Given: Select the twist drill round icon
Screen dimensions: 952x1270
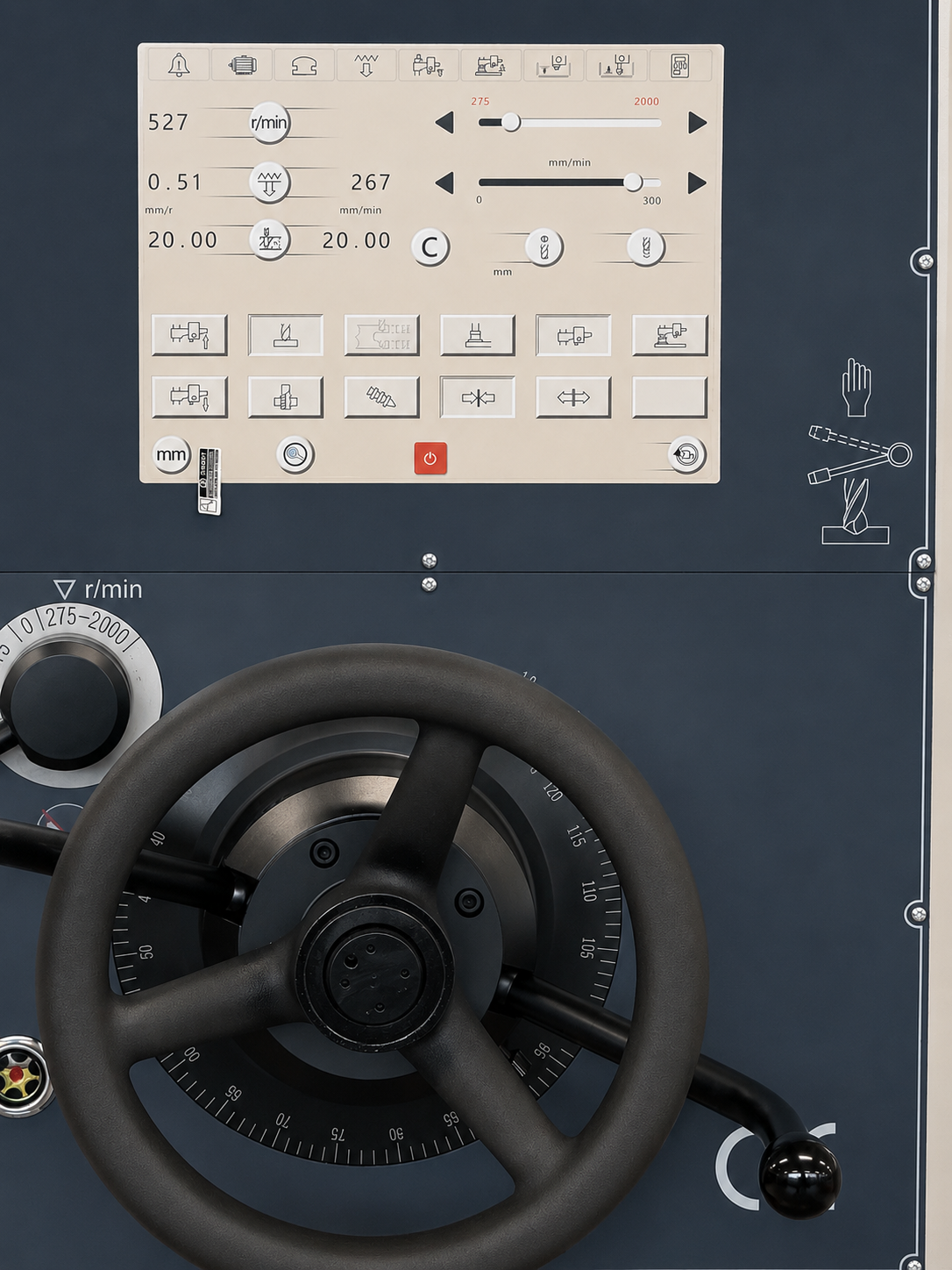Looking at the screenshot, I should click(x=646, y=247).
